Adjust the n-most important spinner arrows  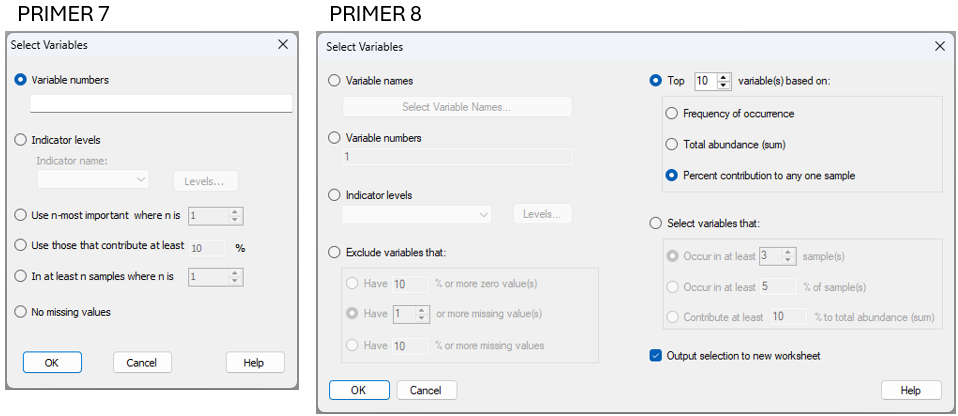[235, 215]
